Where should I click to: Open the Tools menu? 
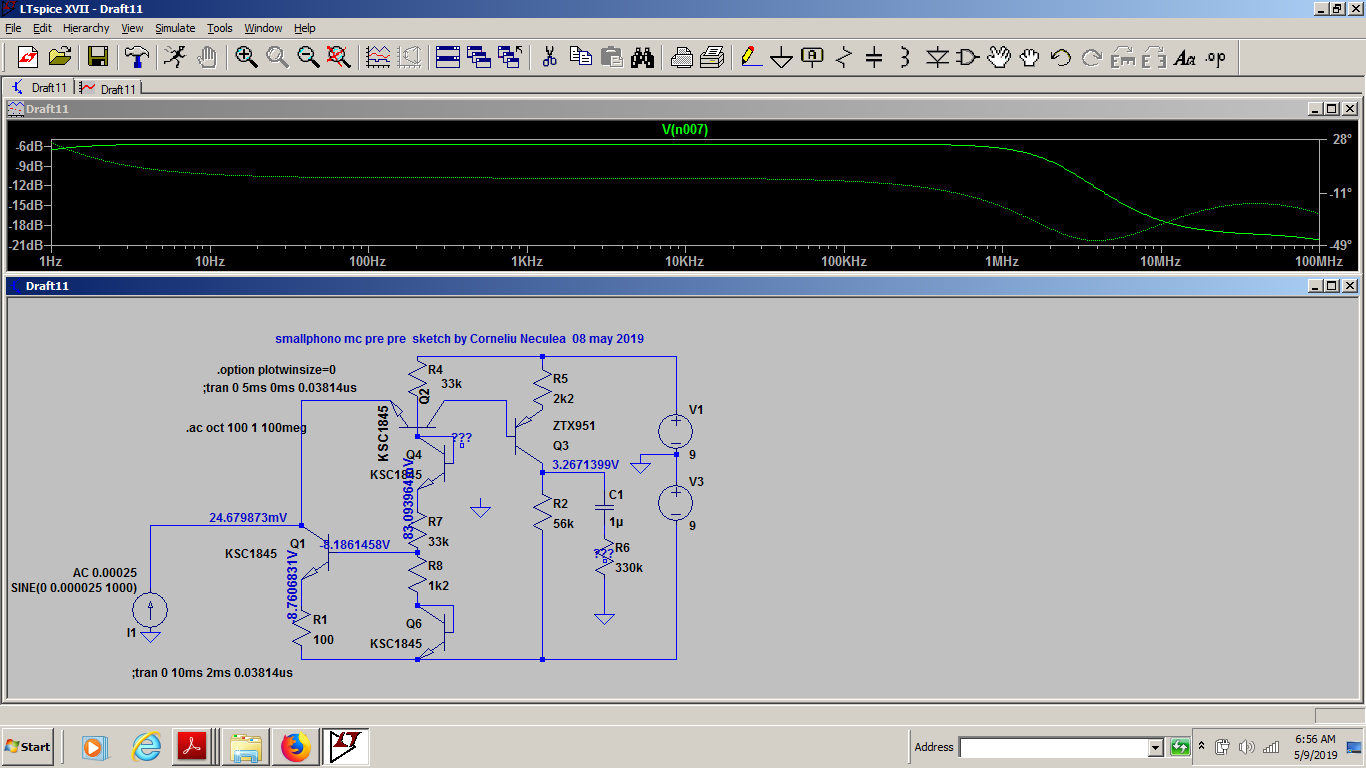point(220,28)
